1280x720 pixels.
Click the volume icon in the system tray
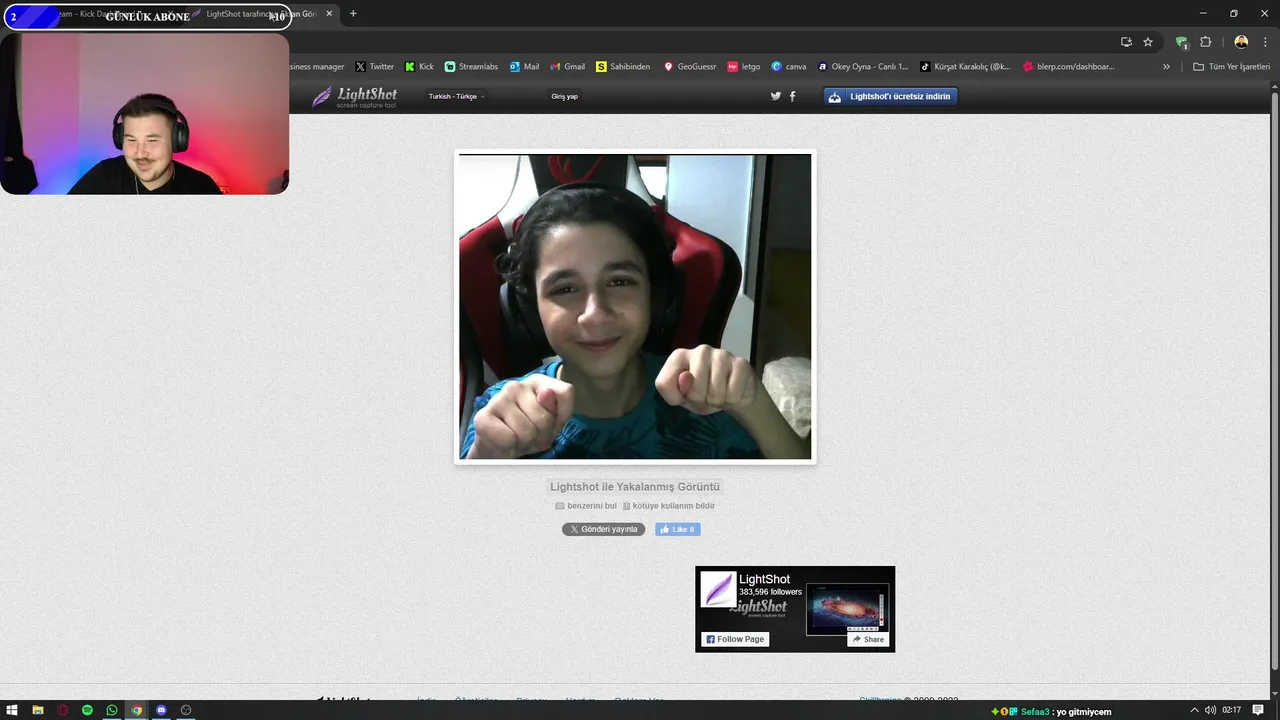tap(1210, 710)
